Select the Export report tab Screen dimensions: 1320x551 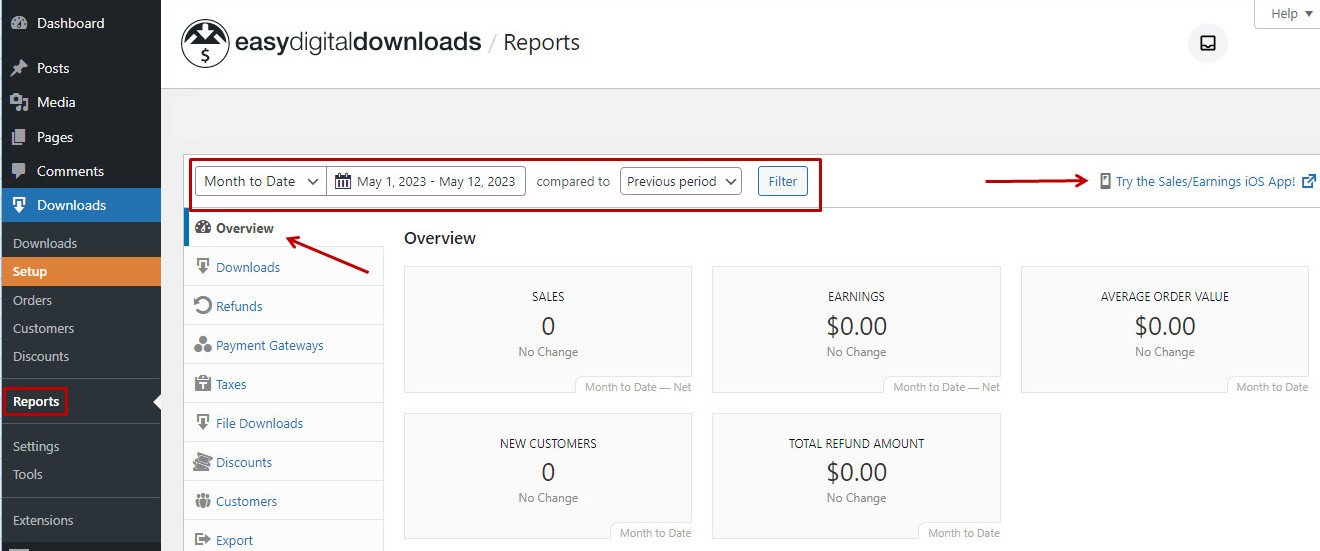pos(284,538)
